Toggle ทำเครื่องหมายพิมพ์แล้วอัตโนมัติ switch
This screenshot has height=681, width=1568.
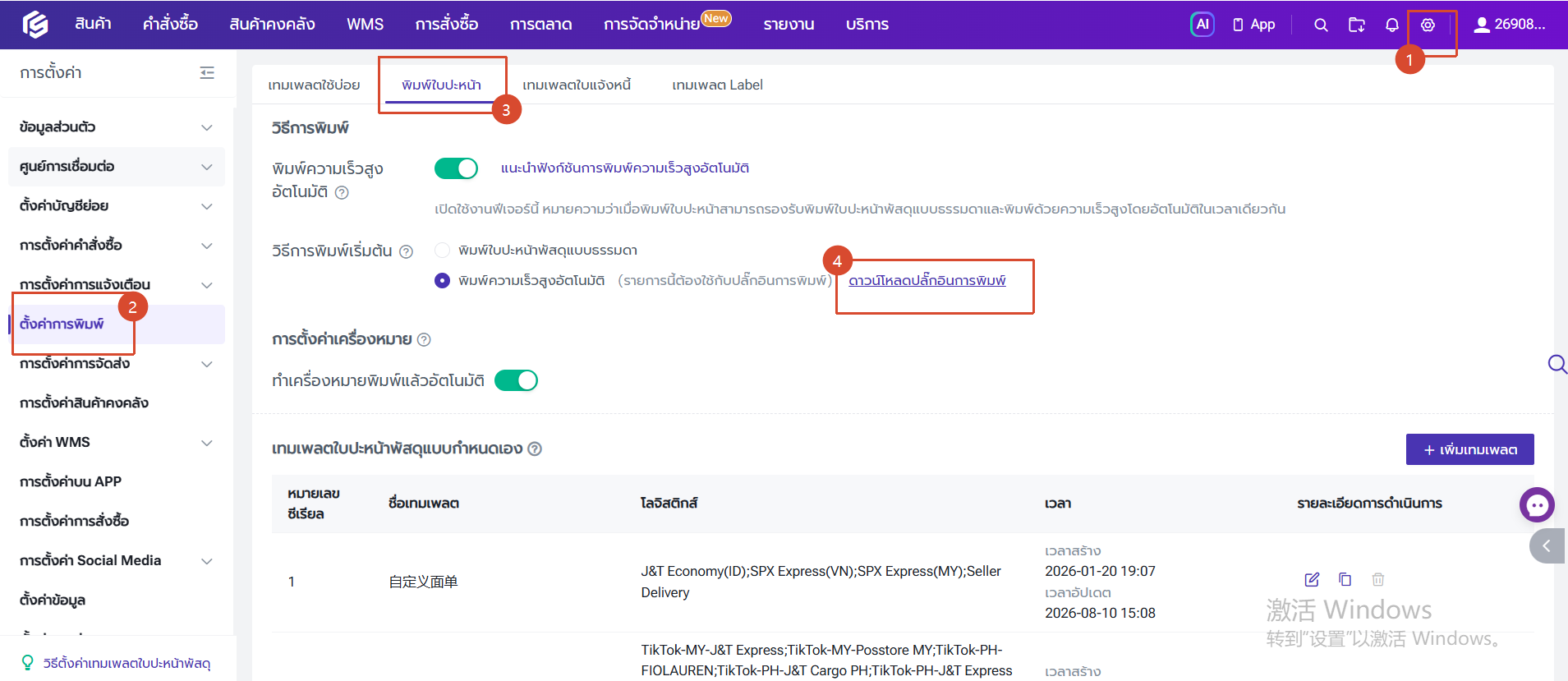516,380
